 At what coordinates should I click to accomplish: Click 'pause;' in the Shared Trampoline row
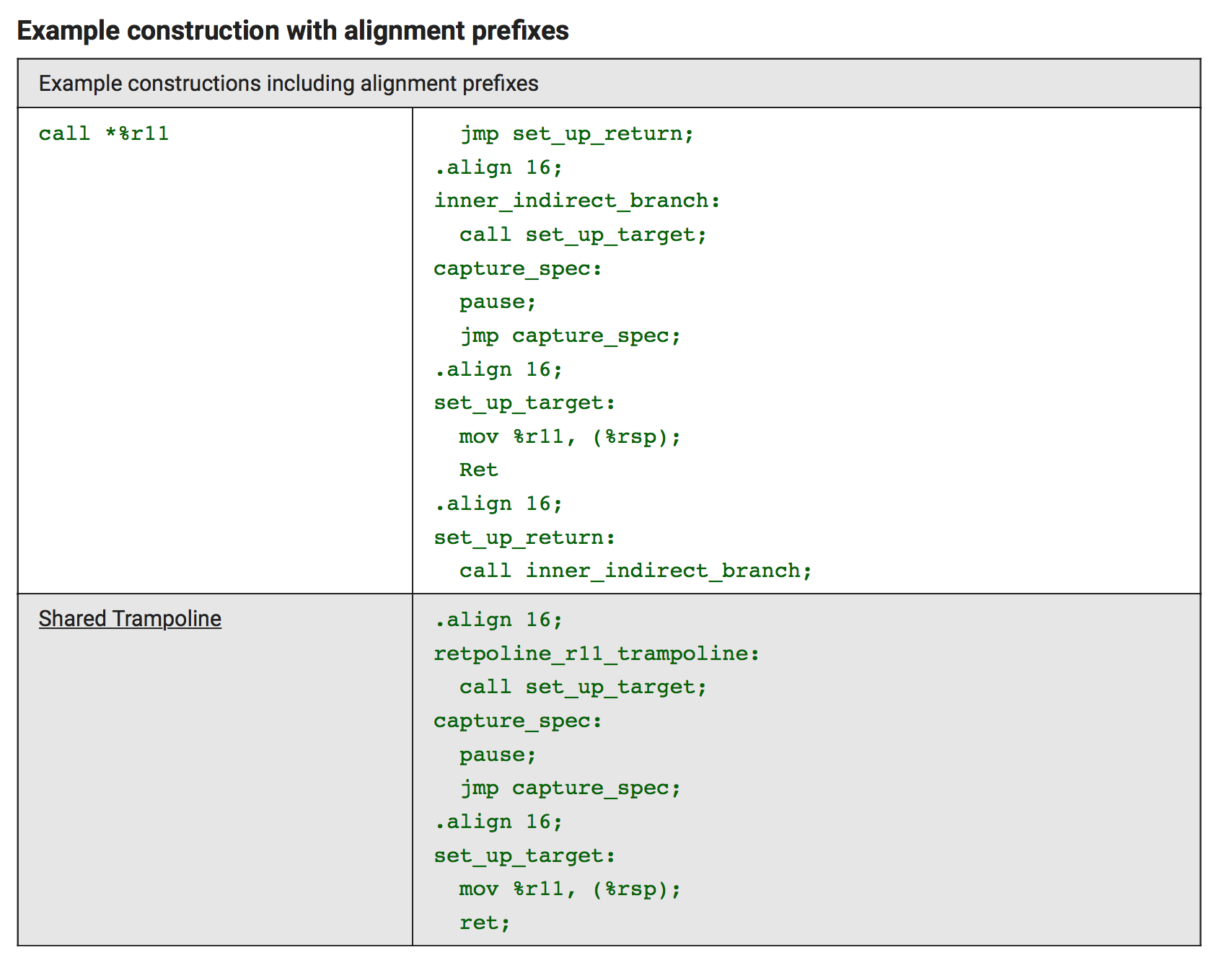coord(498,754)
